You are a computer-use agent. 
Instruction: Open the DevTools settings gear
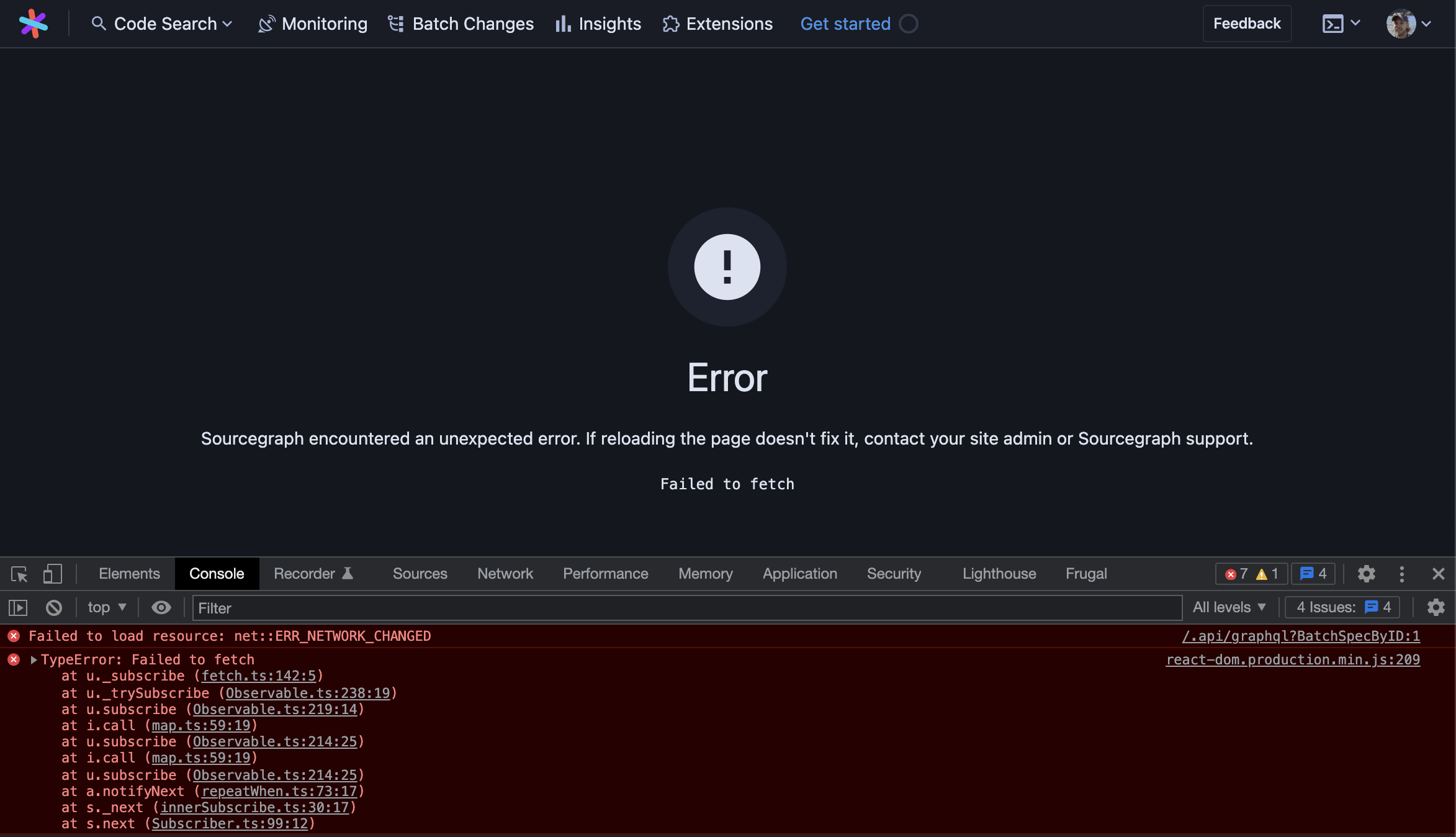pos(1366,574)
